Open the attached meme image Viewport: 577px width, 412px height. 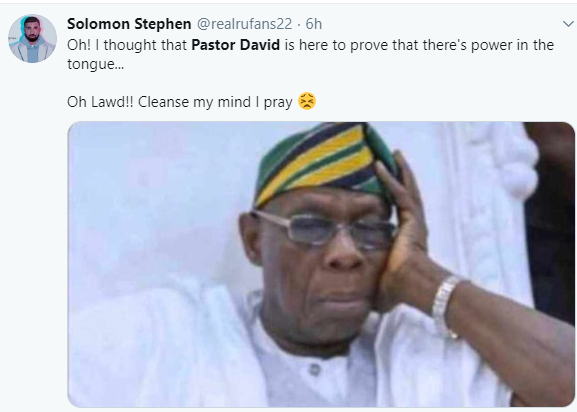pyautogui.click(x=321, y=264)
